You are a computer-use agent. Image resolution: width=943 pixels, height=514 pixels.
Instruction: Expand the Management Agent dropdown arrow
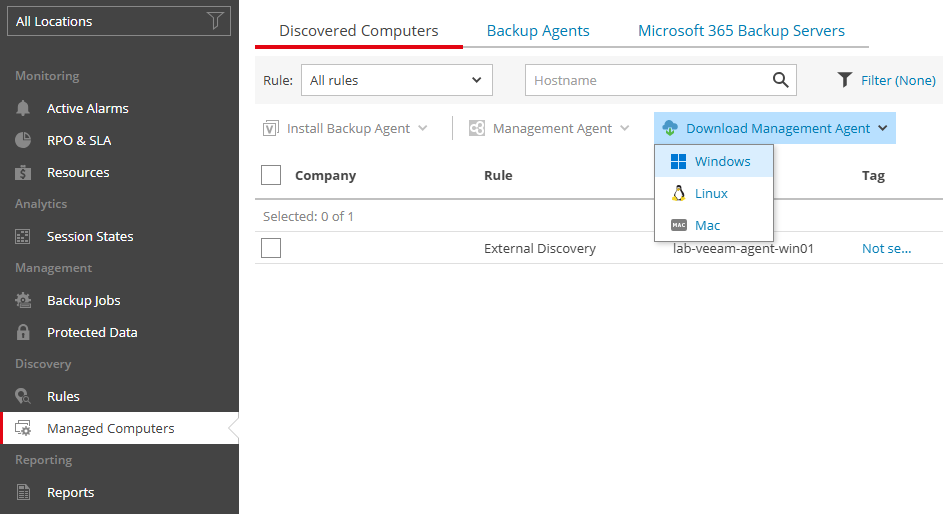(625, 128)
